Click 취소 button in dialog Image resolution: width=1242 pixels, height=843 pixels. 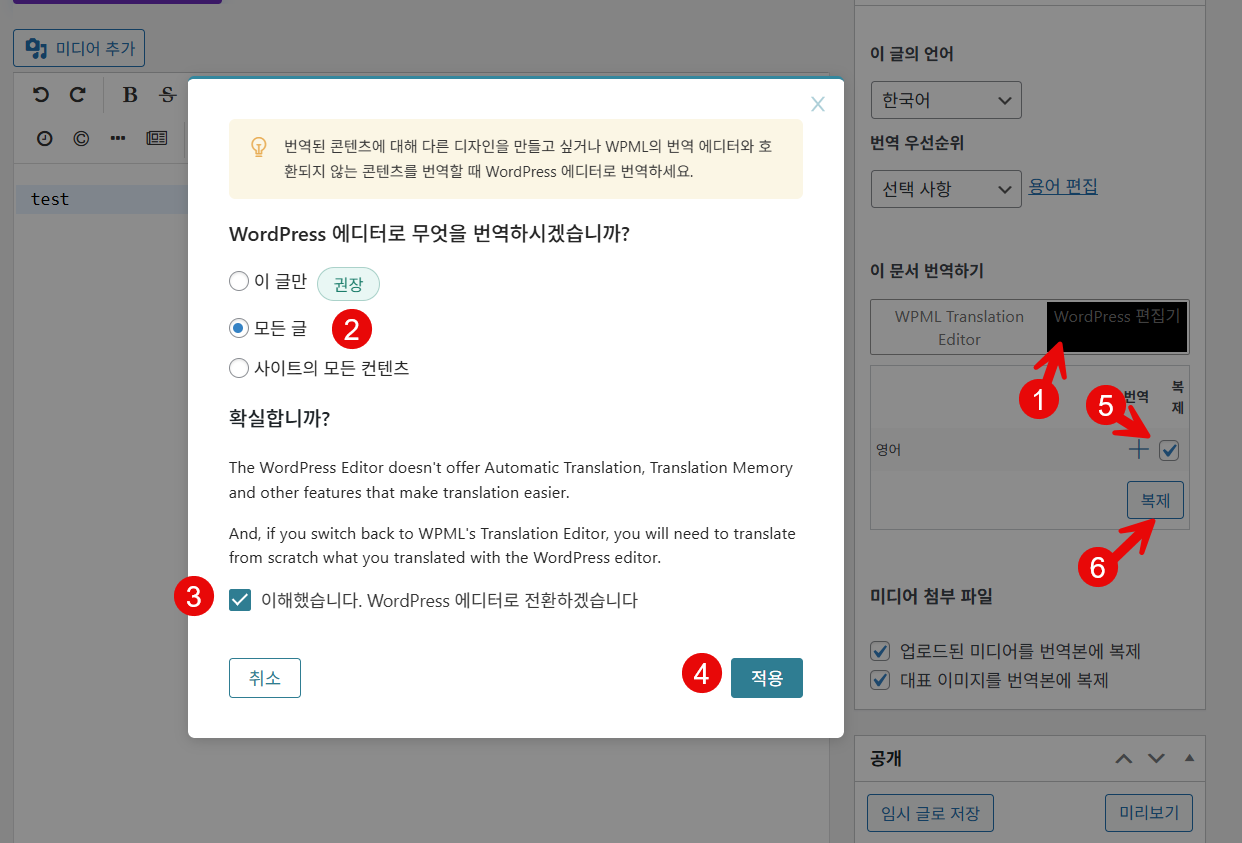click(265, 678)
